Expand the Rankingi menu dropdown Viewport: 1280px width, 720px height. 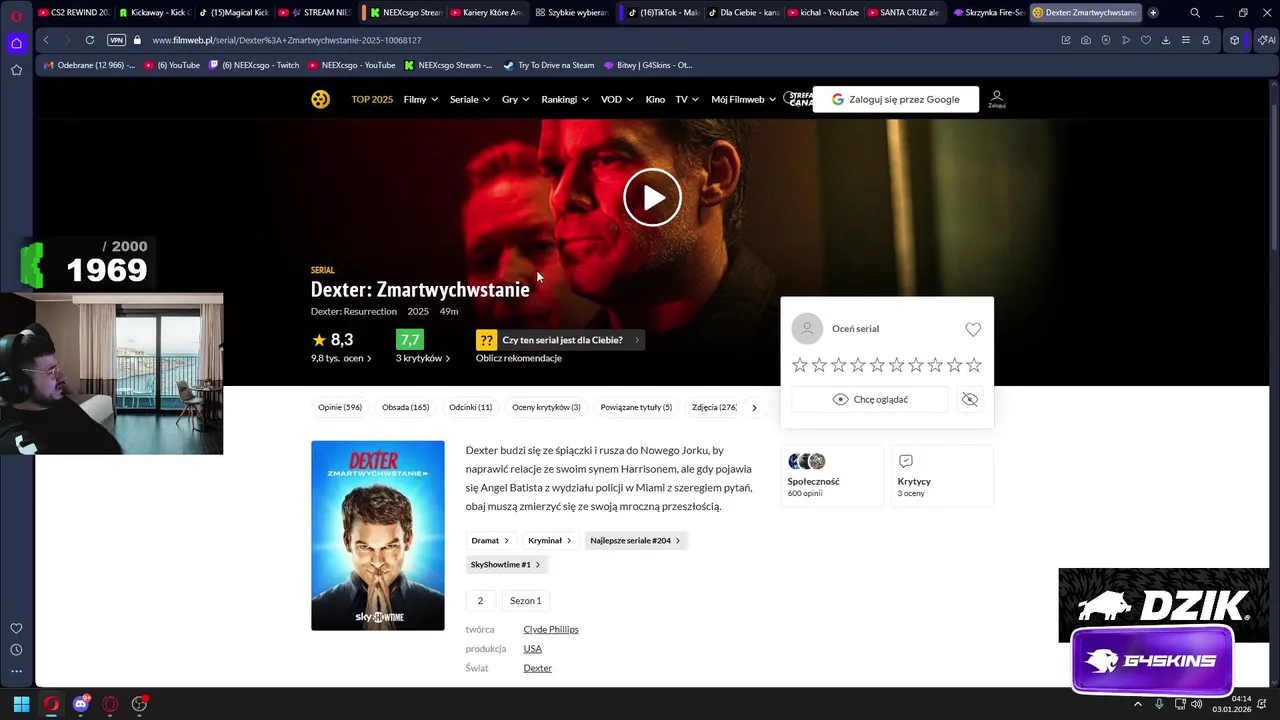(x=565, y=99)
